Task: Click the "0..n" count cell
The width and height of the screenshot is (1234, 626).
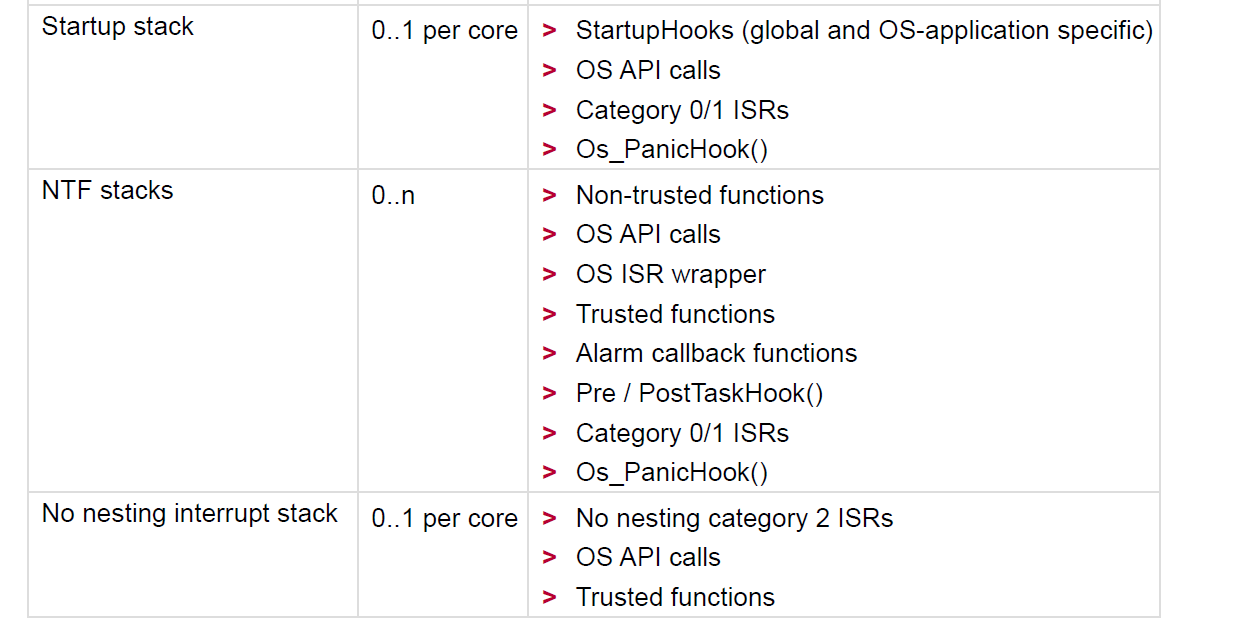Action: (393, 196)
